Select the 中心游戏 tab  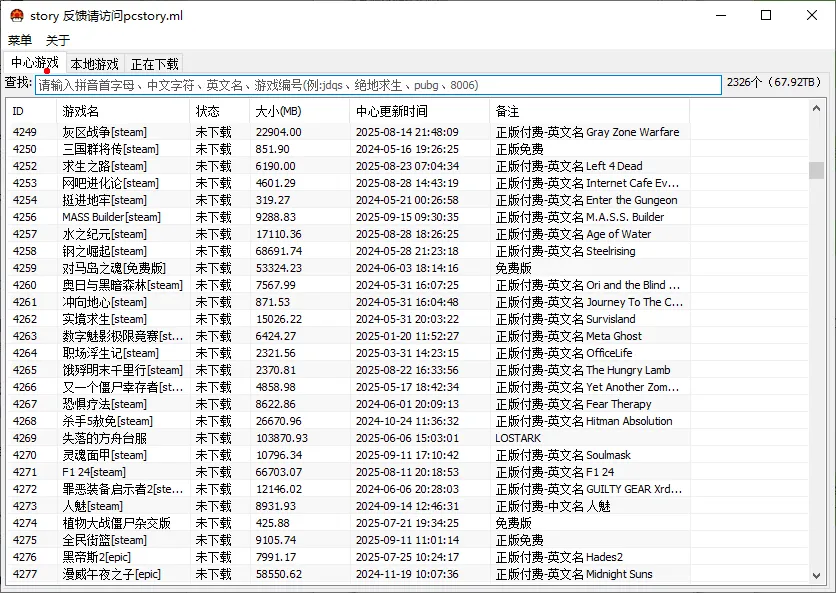tap(34, 63)
